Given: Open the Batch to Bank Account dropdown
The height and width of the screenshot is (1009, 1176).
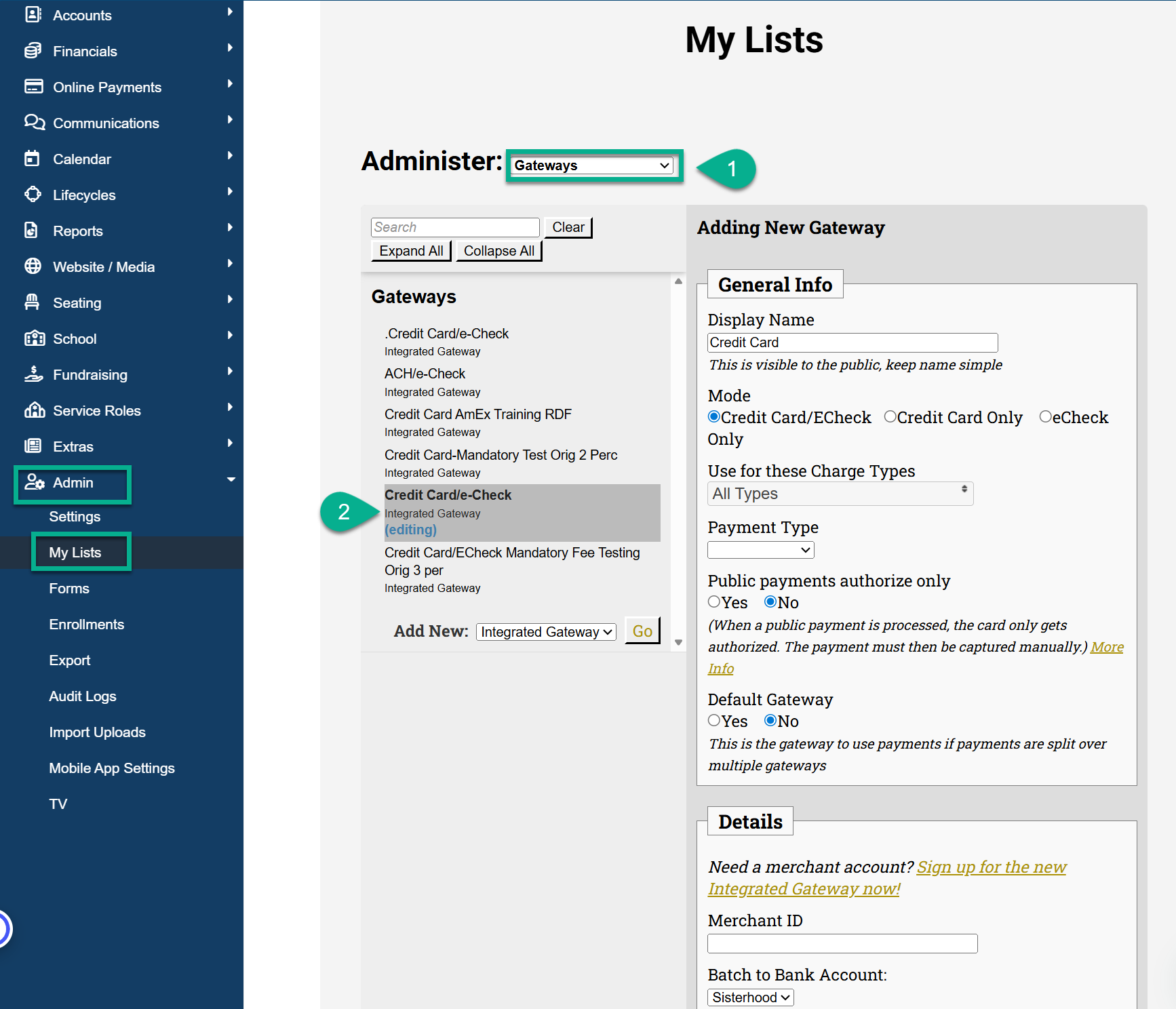Looking at the screenshot, I should pos(750,997).
